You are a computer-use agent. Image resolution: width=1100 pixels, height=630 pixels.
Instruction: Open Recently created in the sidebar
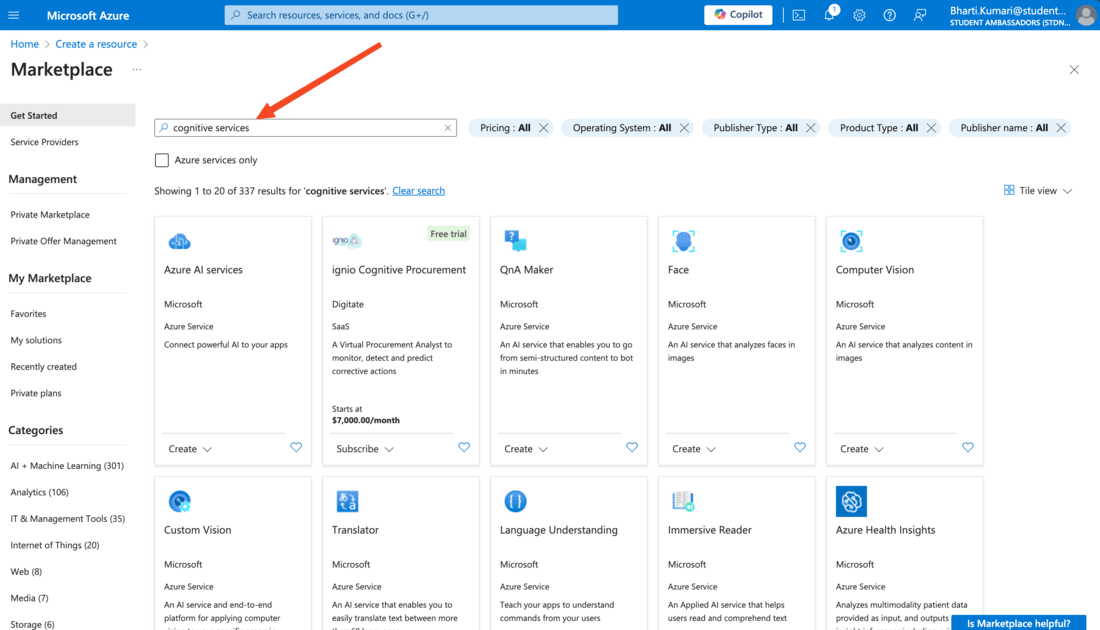(43, 367)
